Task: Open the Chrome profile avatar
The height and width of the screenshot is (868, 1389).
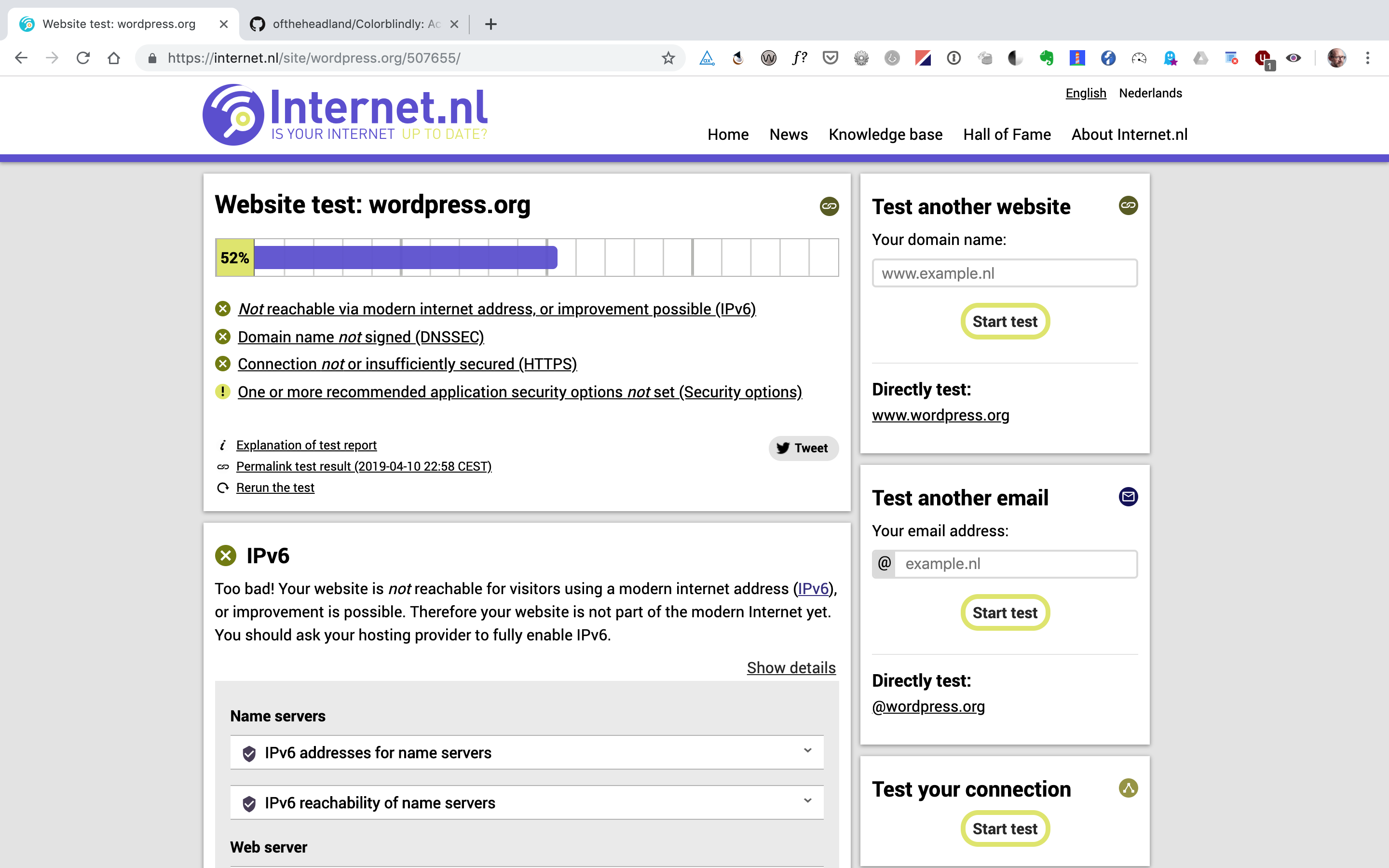Action: tap(1337, 58)
